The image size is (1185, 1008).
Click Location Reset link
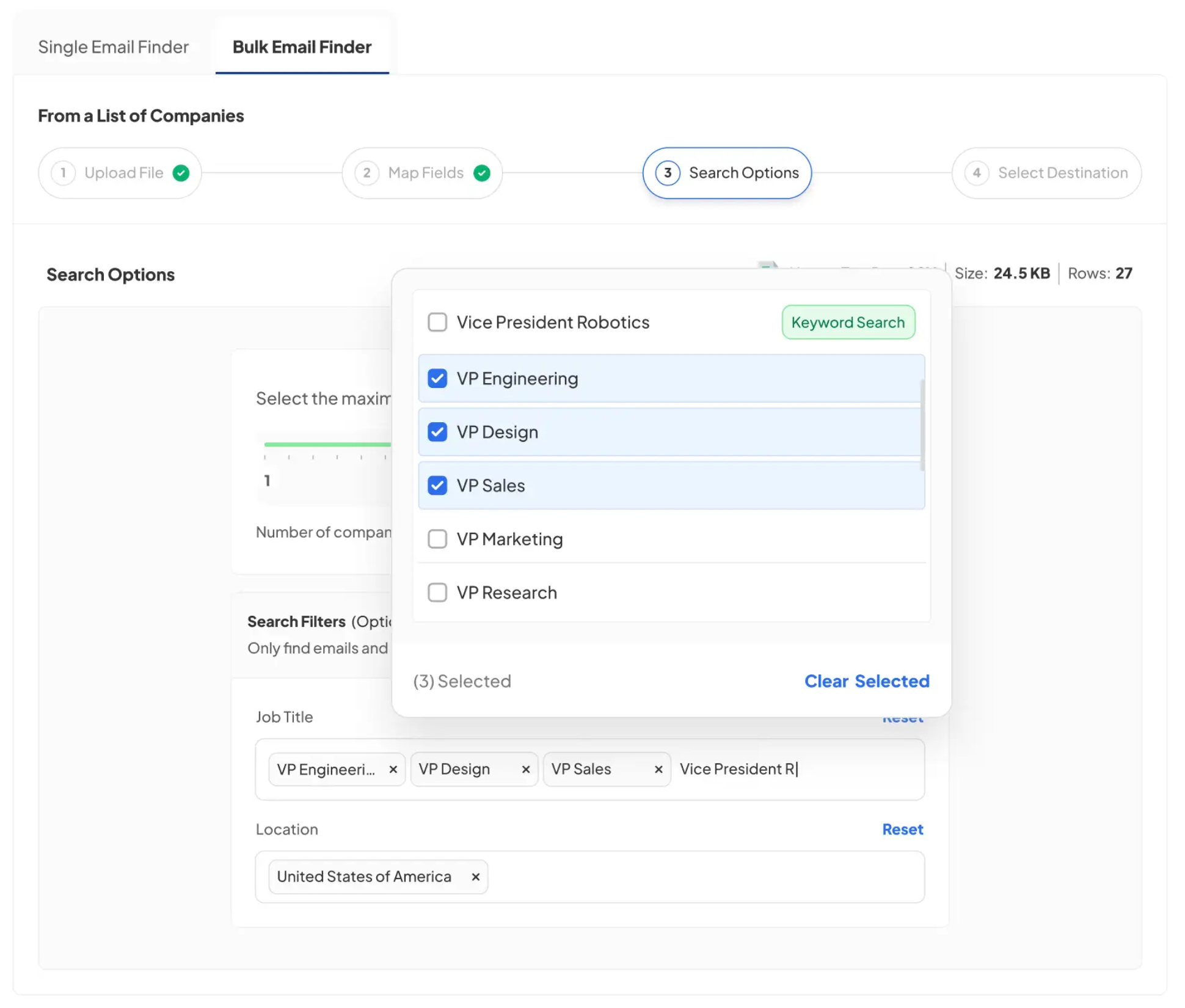902,829
